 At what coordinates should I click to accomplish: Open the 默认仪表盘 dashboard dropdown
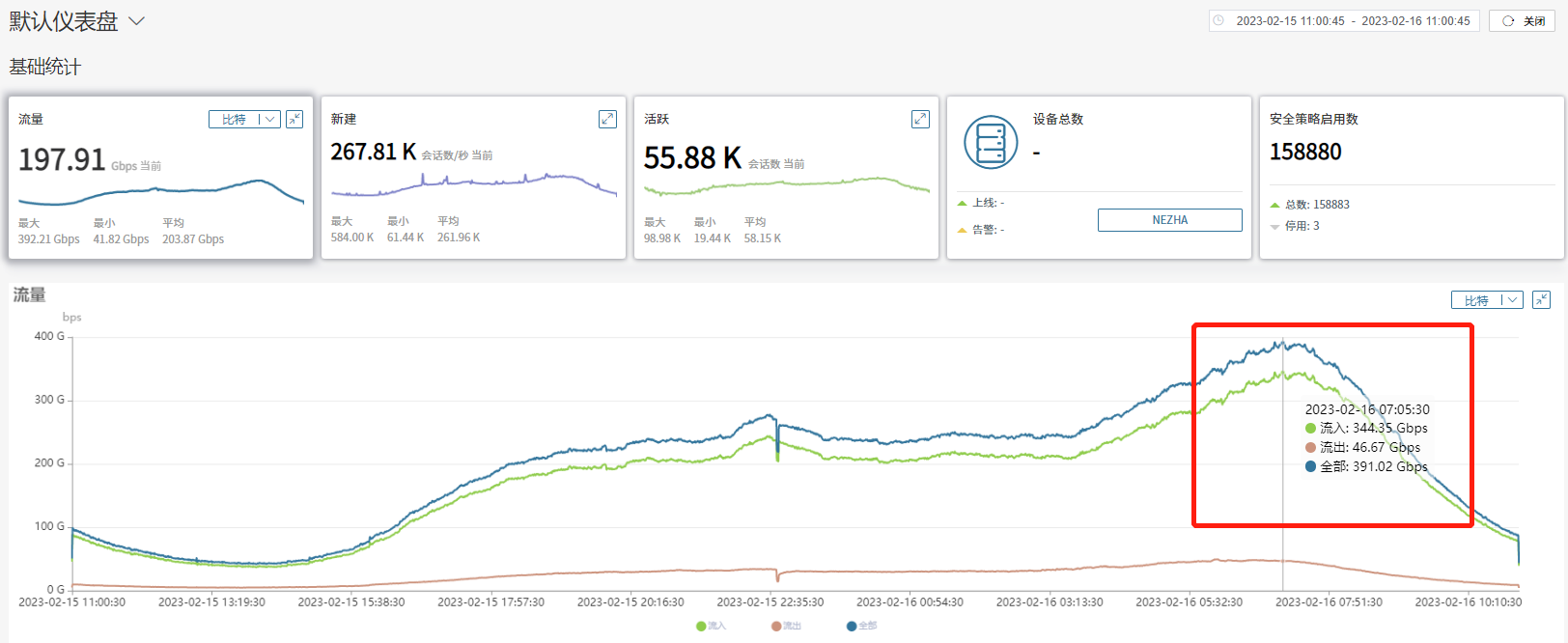[x=136, y=21]
